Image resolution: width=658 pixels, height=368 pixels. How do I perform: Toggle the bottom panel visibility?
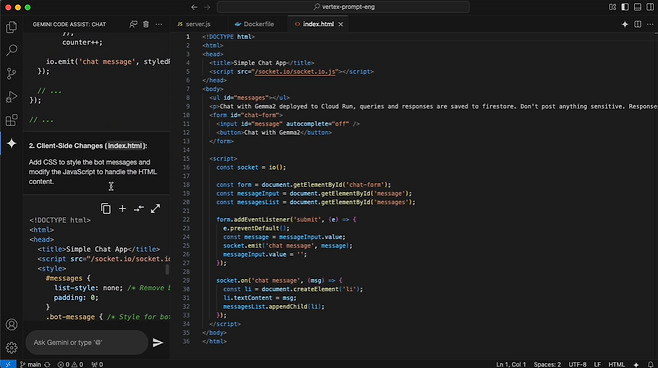pos(637,7)
